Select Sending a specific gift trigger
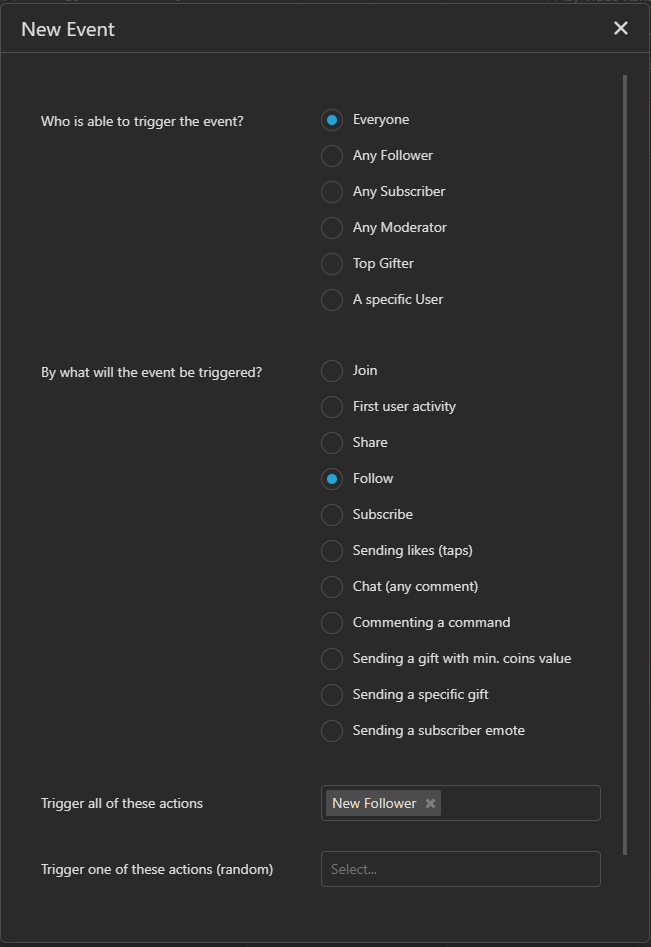651x947 pixels. [331, 694]
